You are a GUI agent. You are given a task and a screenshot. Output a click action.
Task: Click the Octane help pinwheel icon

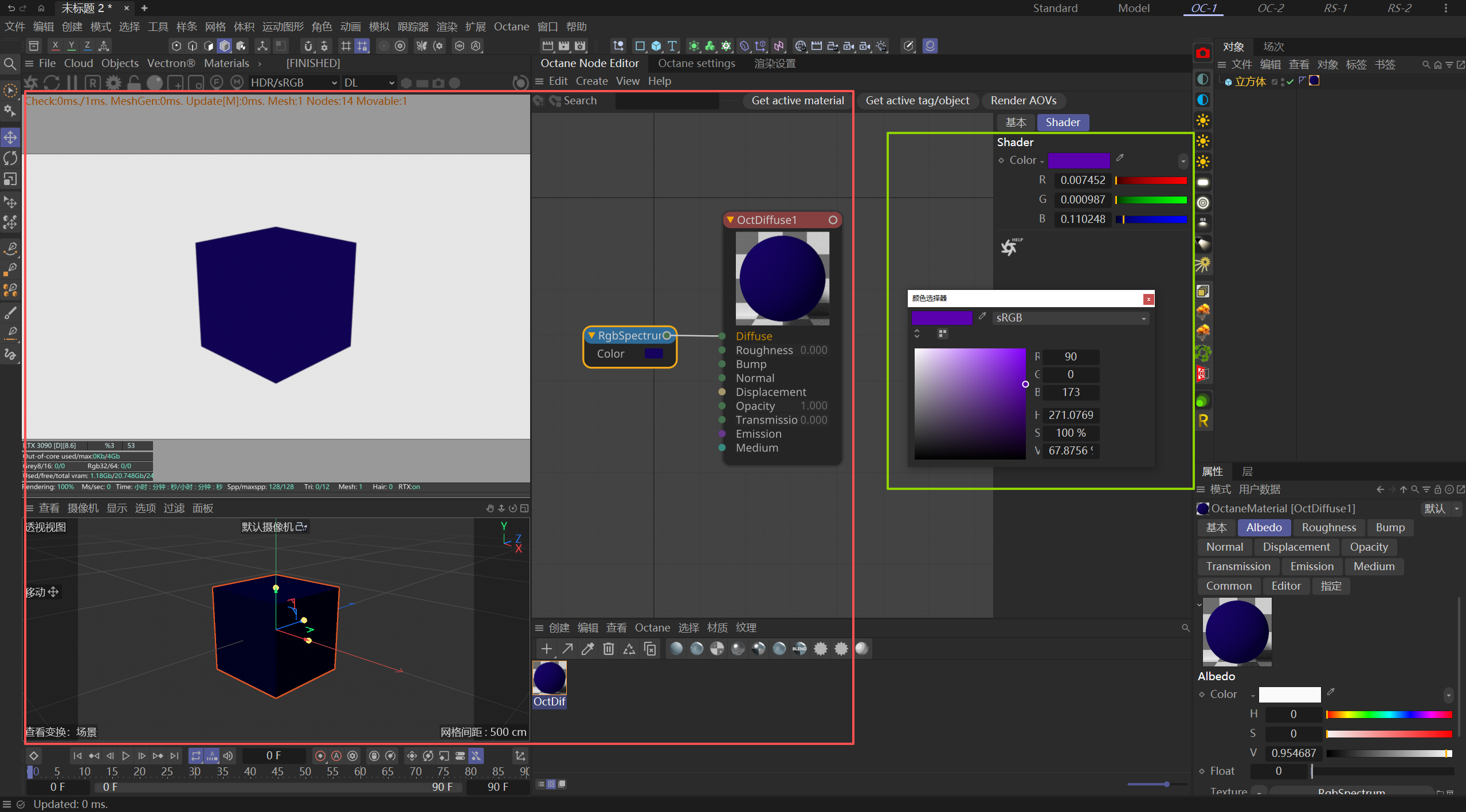(x=1009, y=247)
